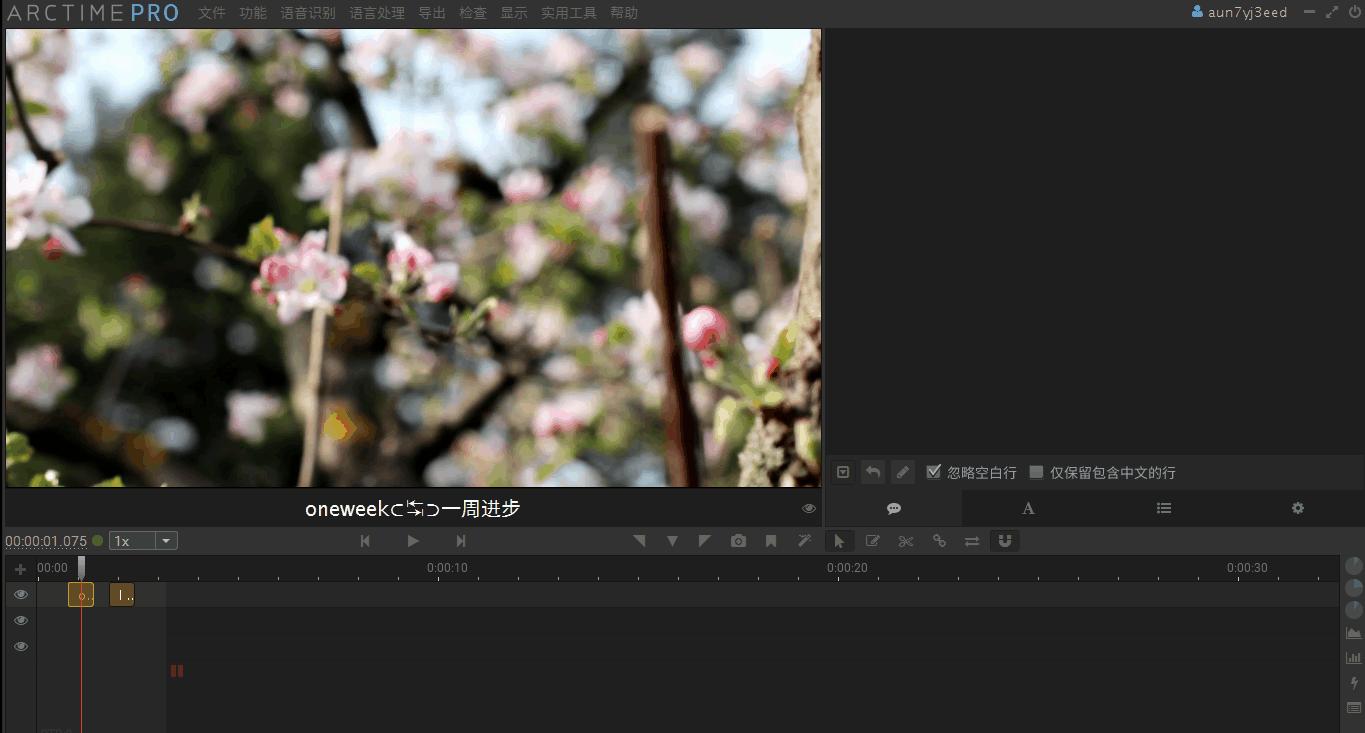
Task: Enable the 仅保留包含中文的行 checkbox
Action: (1037, 472)
